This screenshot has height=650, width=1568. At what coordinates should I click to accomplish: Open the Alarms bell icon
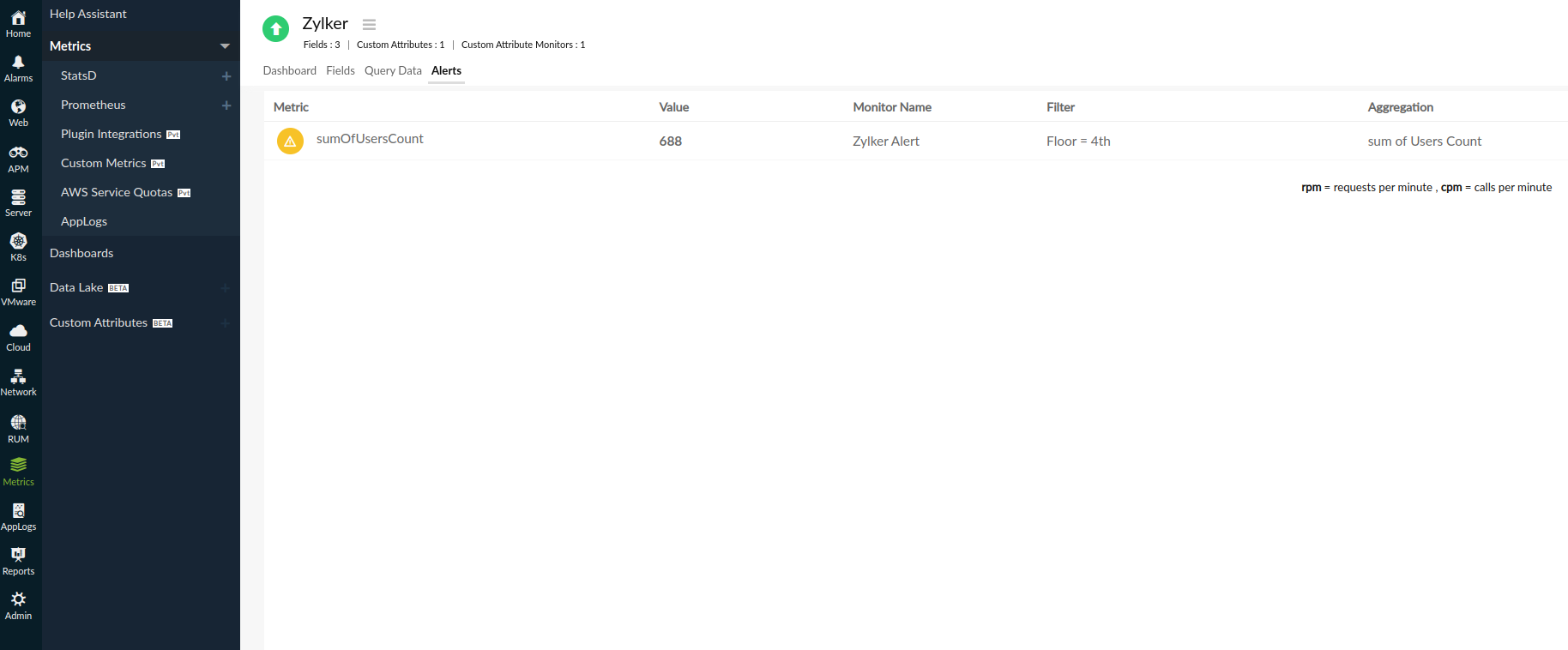(18, 63)
